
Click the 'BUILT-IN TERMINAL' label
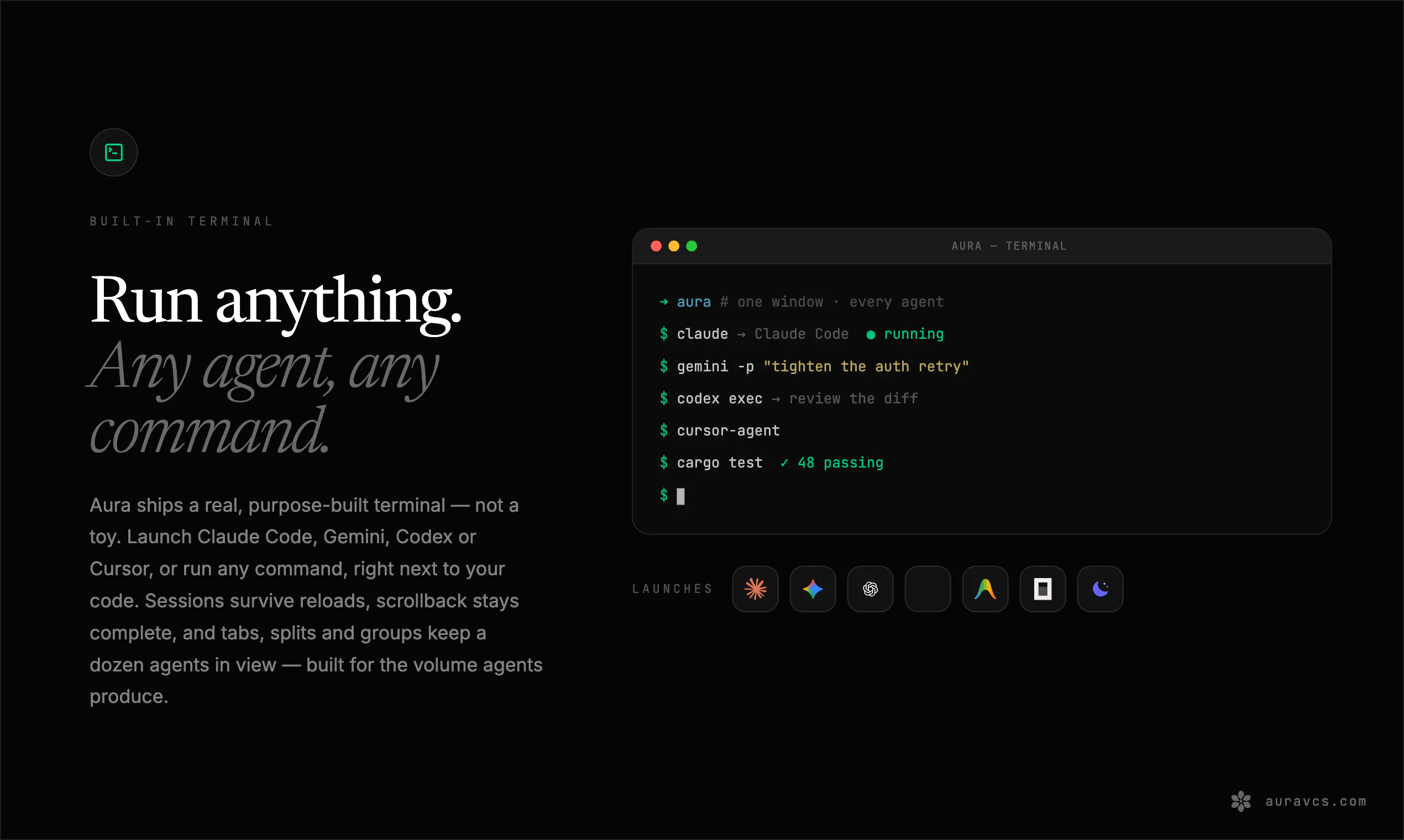[x=182, y=221]
